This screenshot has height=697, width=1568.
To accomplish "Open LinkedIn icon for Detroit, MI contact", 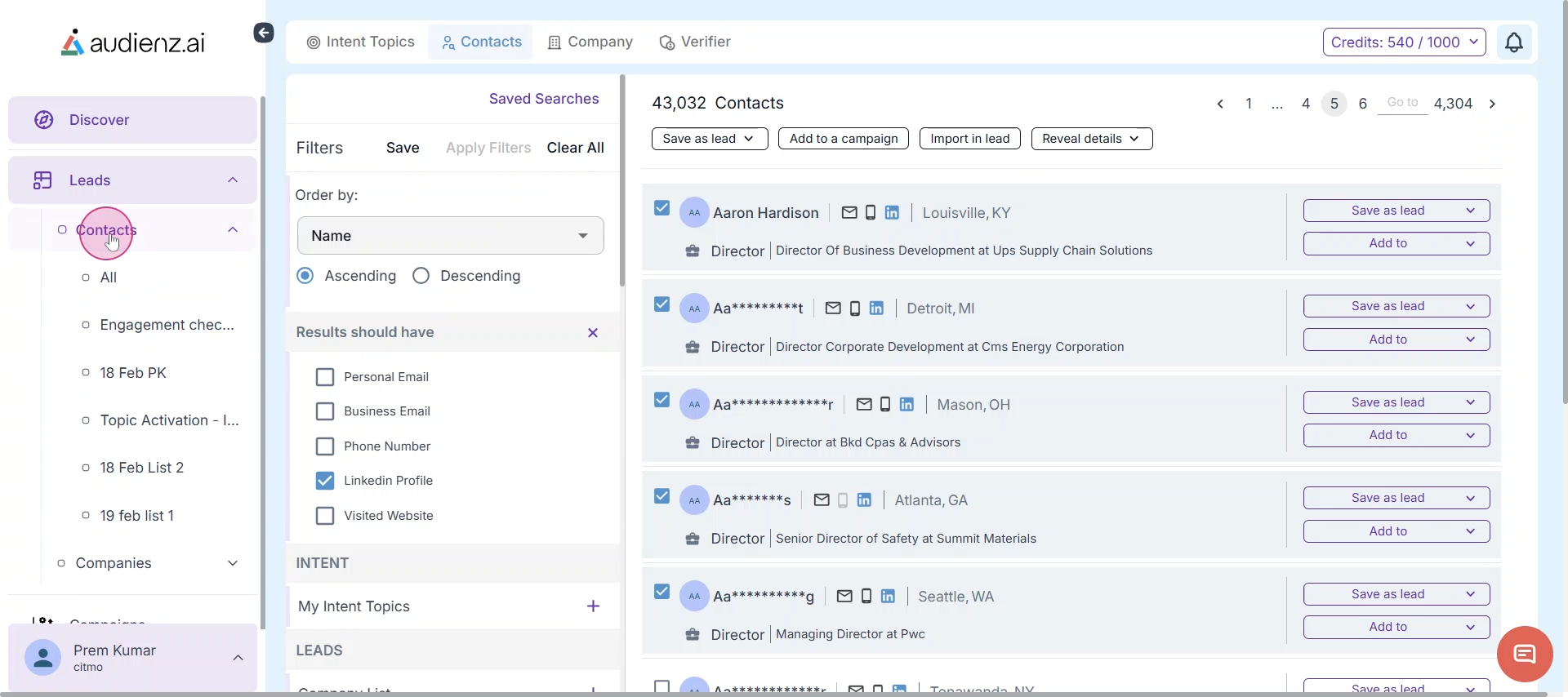I will point(876,309).
